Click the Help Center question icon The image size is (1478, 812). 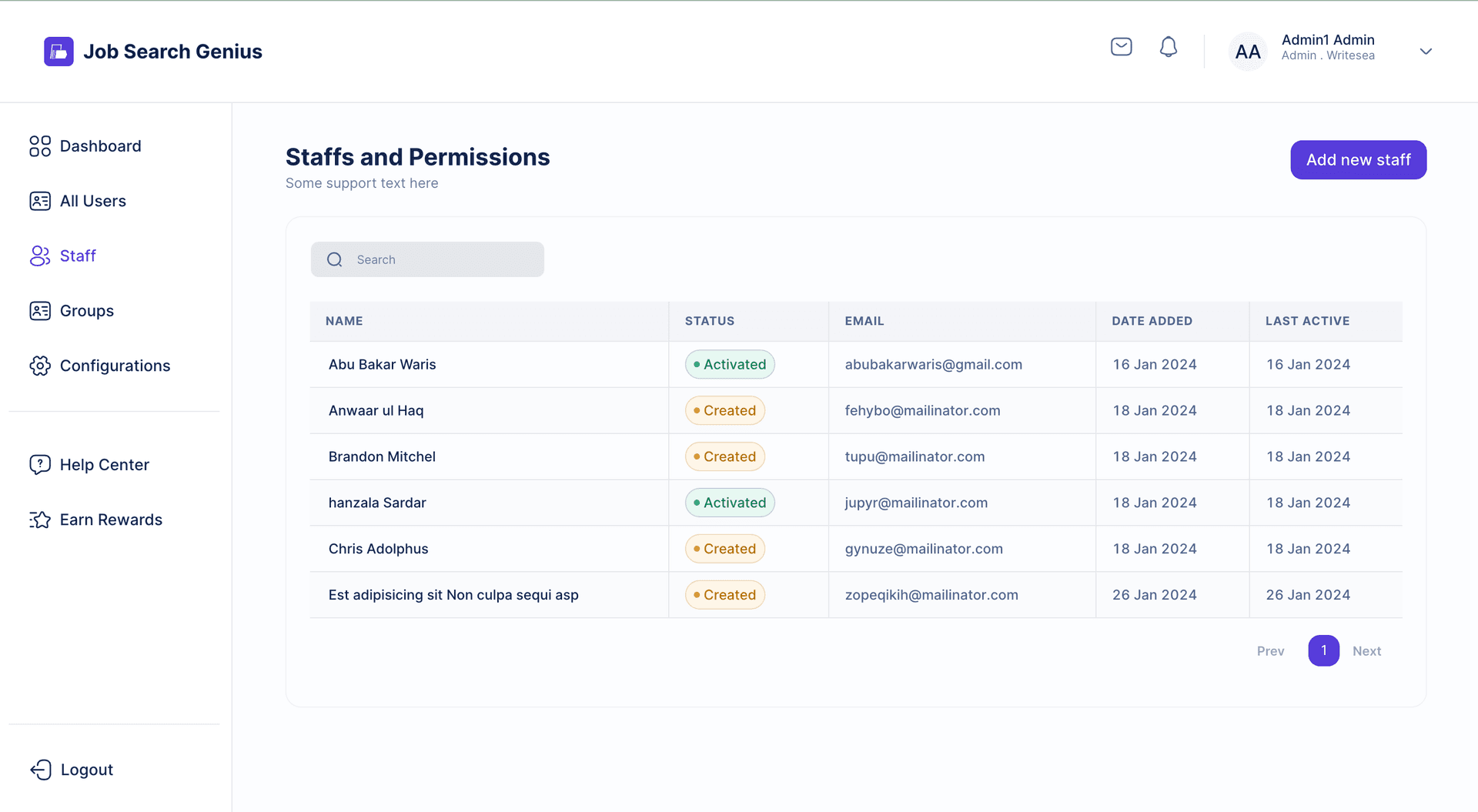click(40, 465)
